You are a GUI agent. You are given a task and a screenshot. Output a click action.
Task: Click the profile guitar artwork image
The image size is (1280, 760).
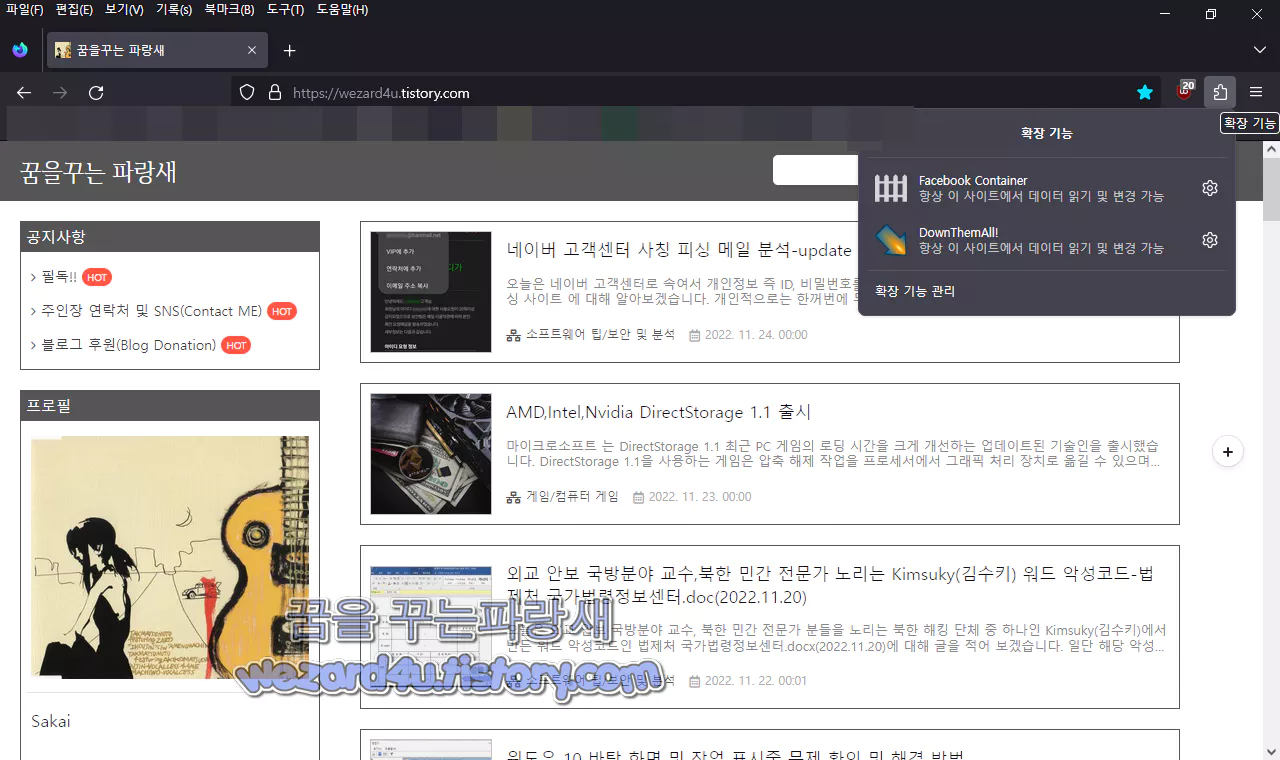click(x=170, y=557)
